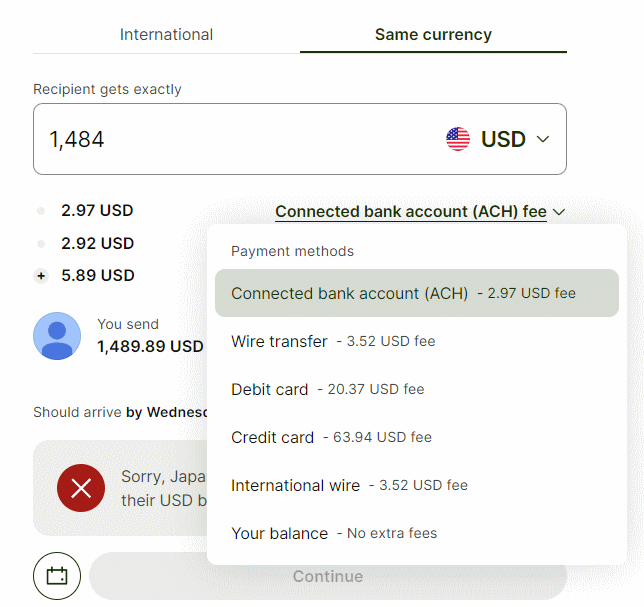Pick the Debit card payment option
The image size is (644, 607).
click(417, 389)
